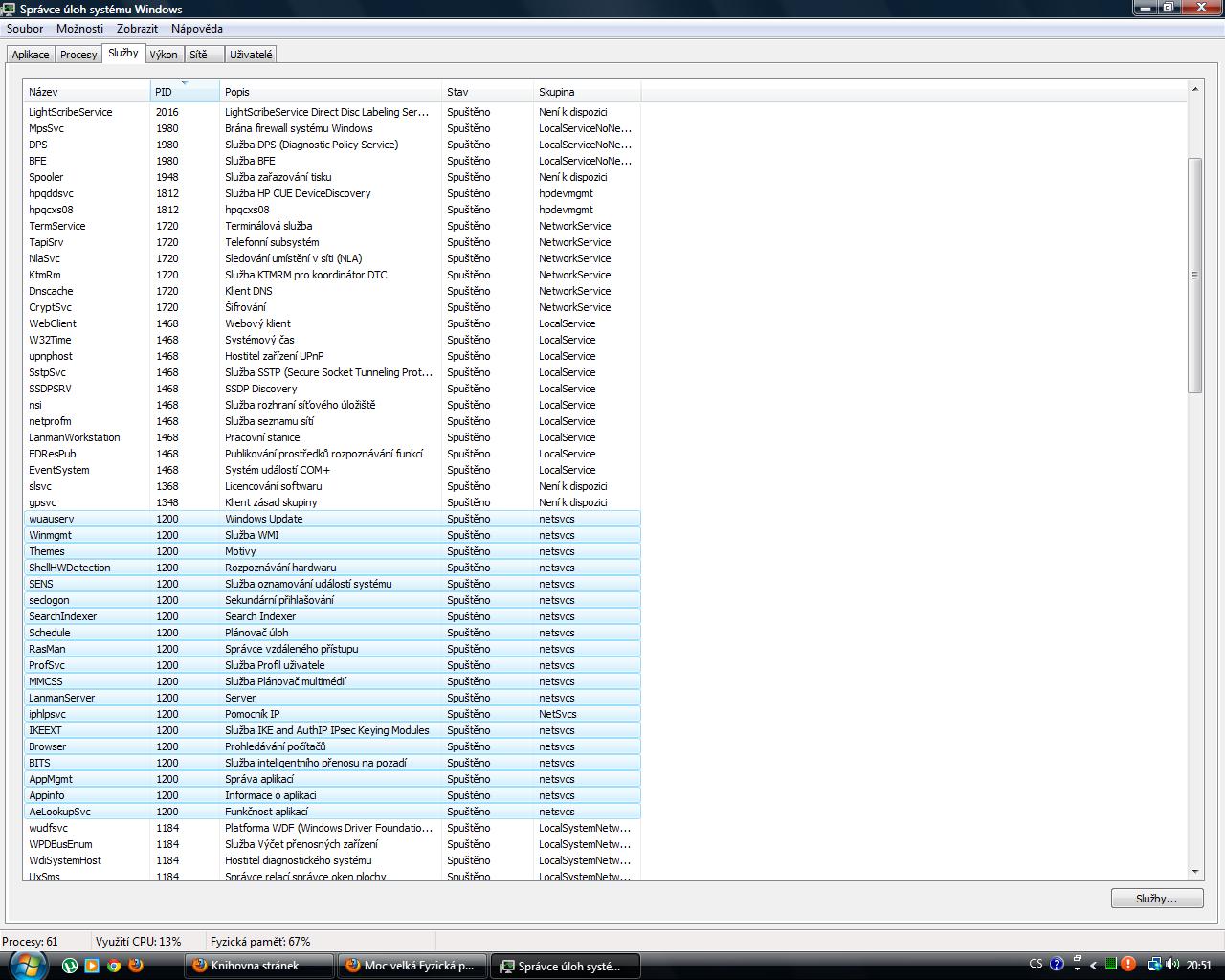Open the network connection tray icon

point(1154,965)
